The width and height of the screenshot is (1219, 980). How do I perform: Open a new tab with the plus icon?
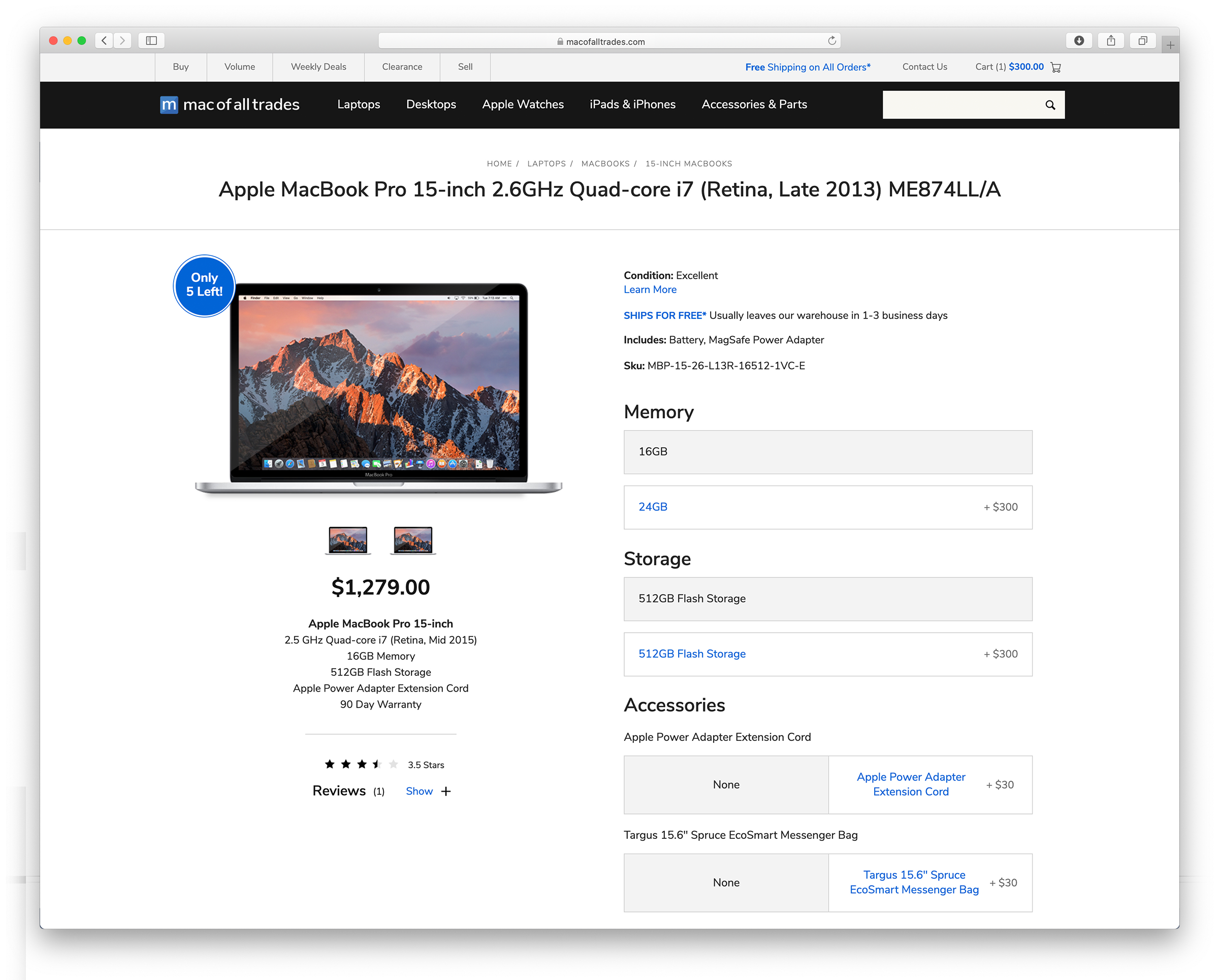pos(1170,45)
